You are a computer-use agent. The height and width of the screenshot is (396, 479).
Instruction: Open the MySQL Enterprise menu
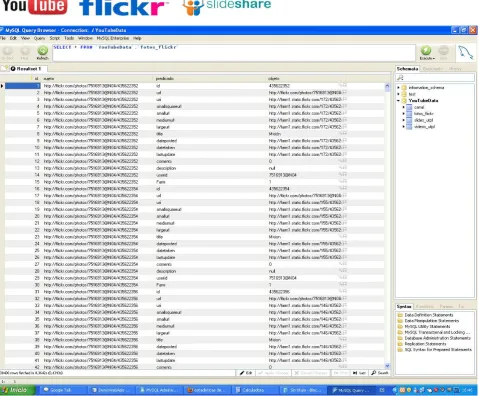pyautogui.click(x=113, y=38)
